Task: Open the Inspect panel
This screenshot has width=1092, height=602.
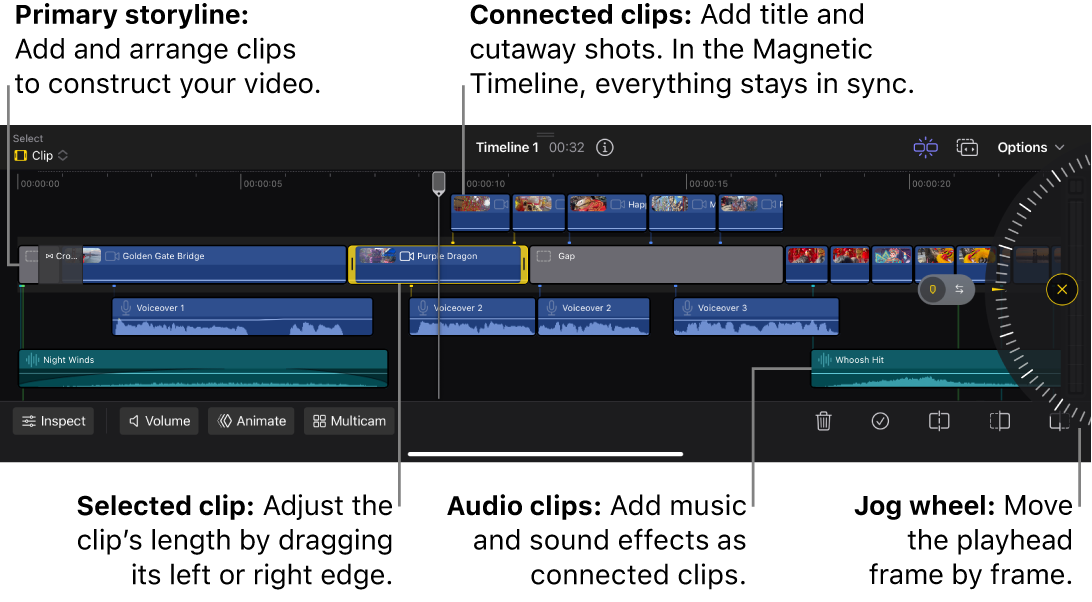Action: pos(53,421)
